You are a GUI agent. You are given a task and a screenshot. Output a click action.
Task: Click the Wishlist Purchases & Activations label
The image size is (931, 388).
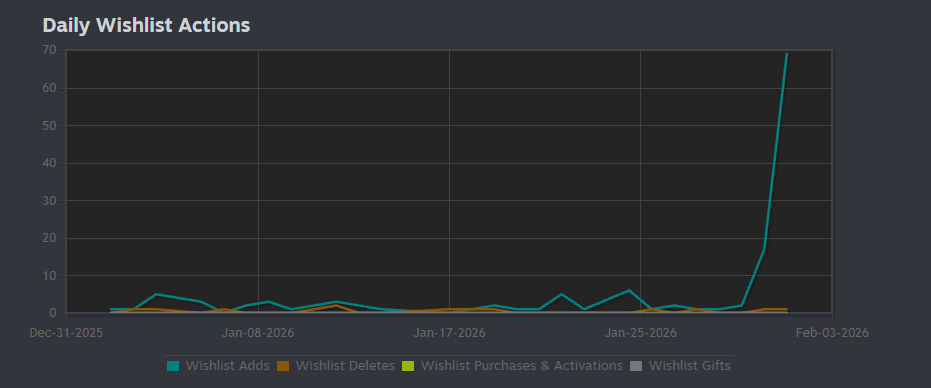[x=522, y=366]
